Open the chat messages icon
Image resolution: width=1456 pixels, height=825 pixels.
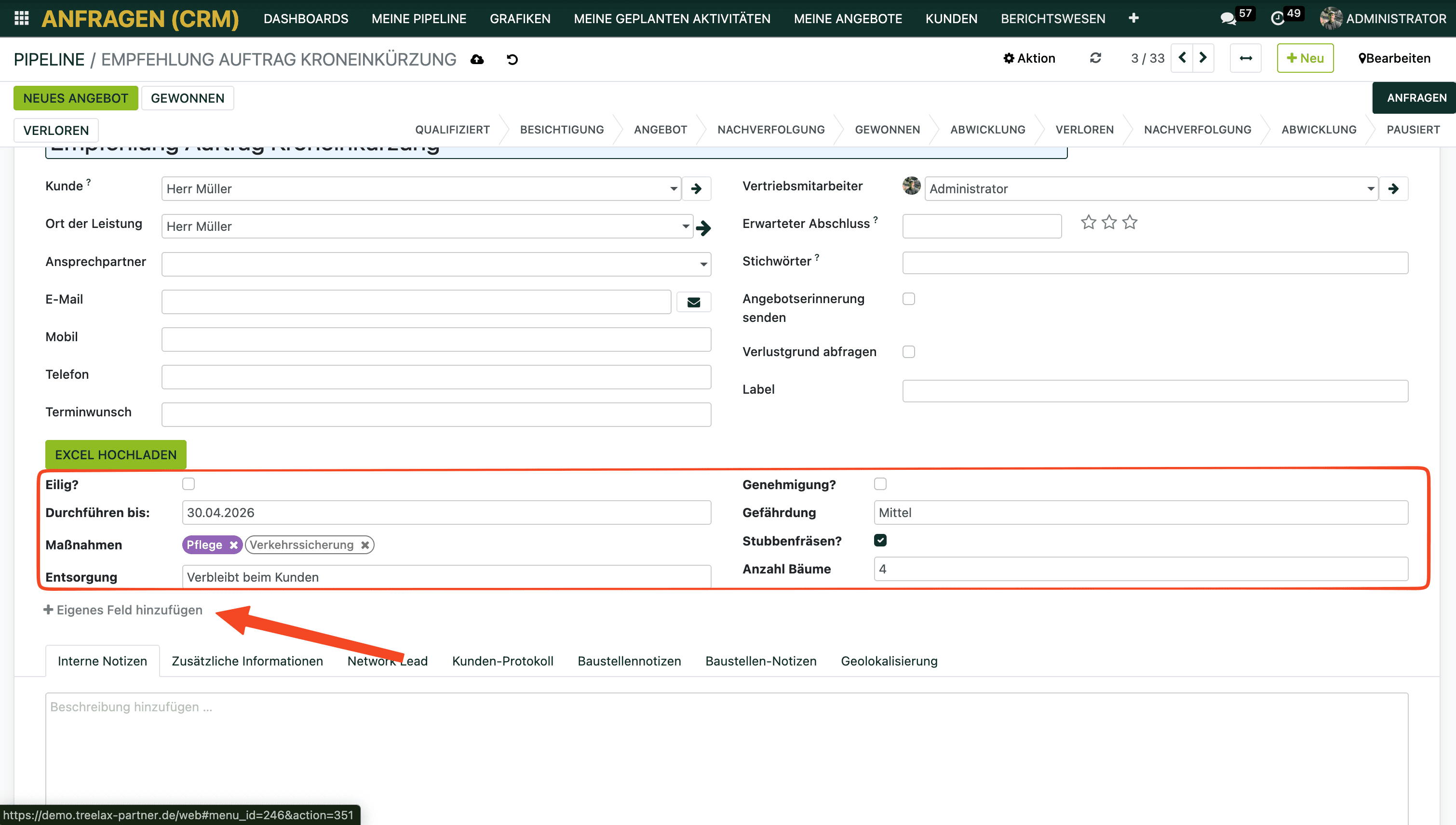(x=1227, y=19)
